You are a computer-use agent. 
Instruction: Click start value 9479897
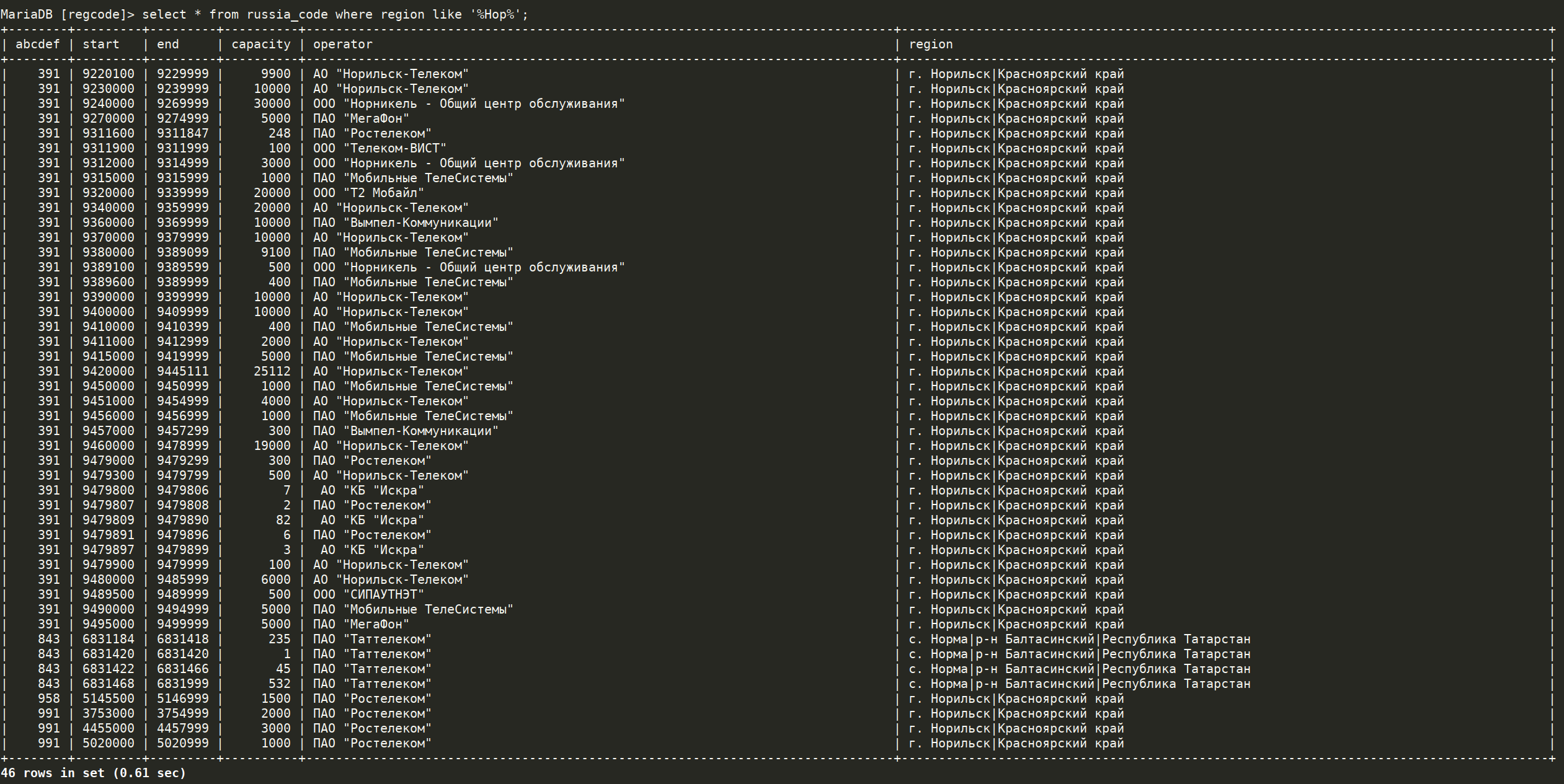click(109, 550)
